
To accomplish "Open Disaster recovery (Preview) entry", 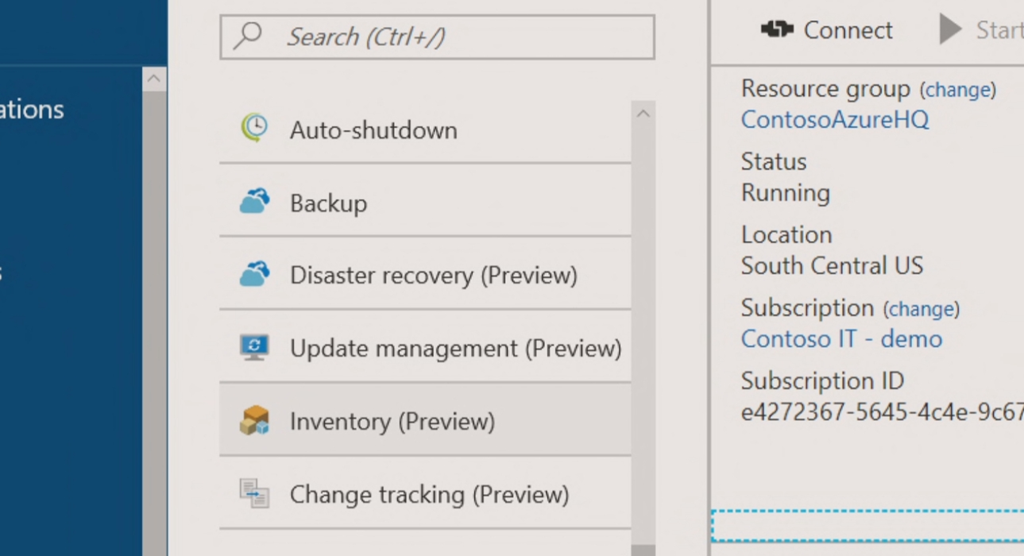I will pos(433,275).
